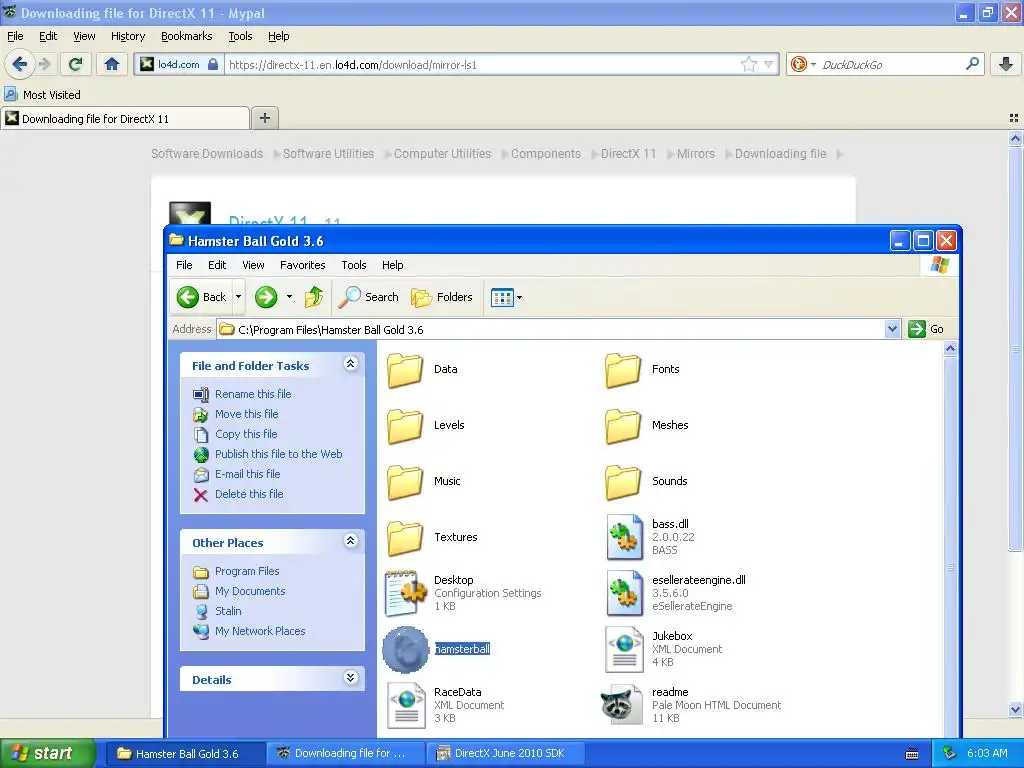
Task: Click Copy this file
Action: pos(246,434)
